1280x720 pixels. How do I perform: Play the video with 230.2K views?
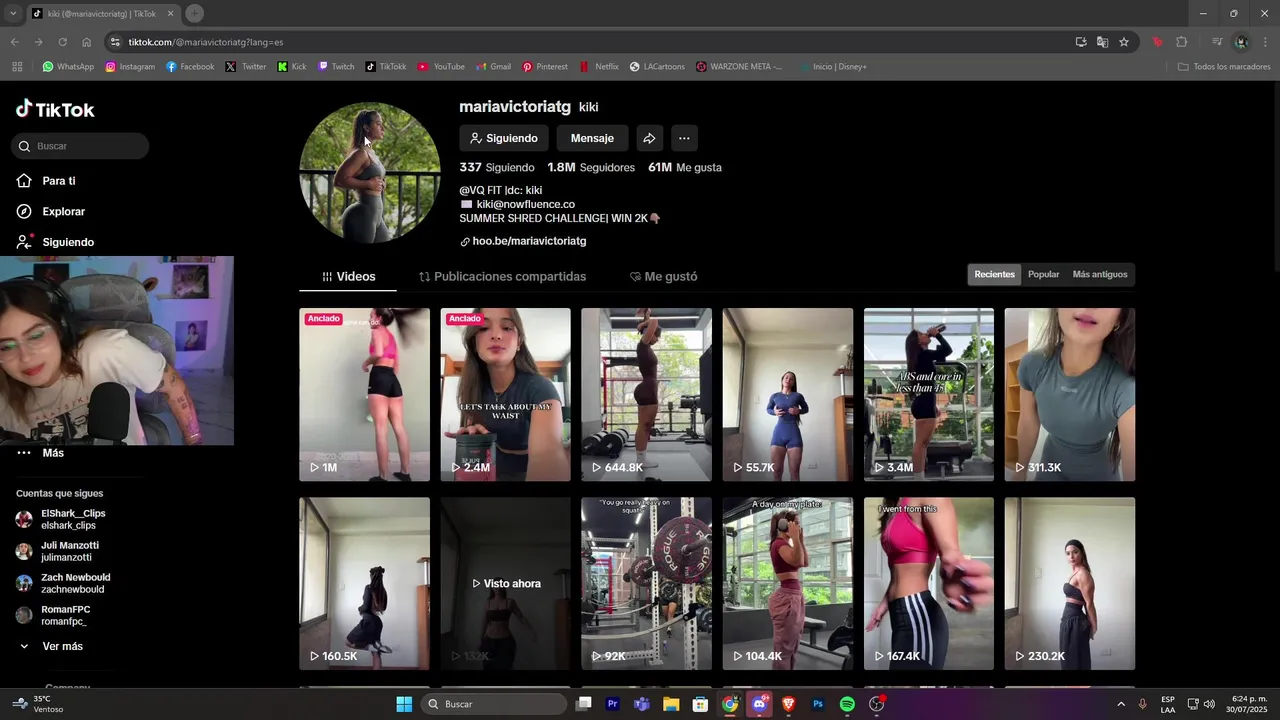[1070, 583]
